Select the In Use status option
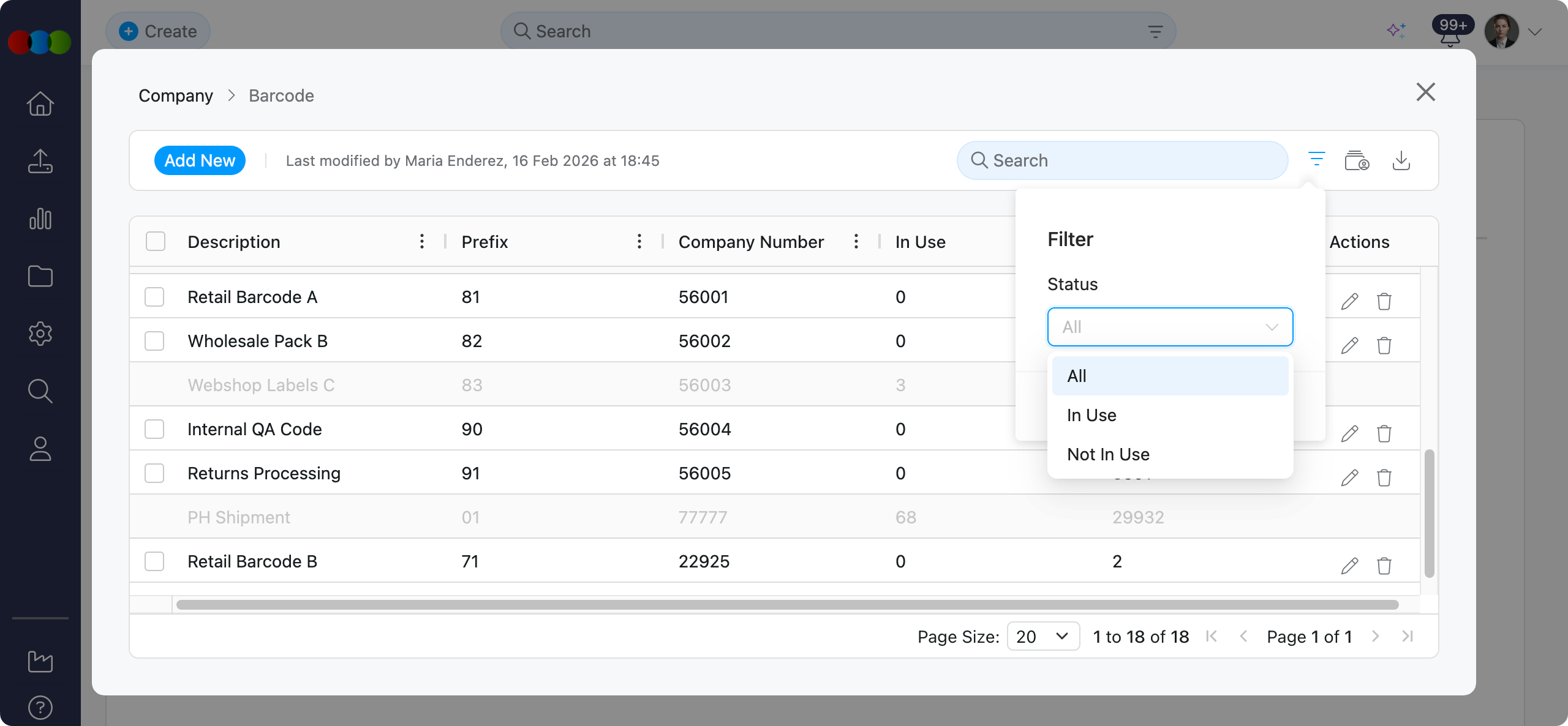The height and width of the screenshot is (726, 1568). pyautogui.click(x=1091, y=415)
